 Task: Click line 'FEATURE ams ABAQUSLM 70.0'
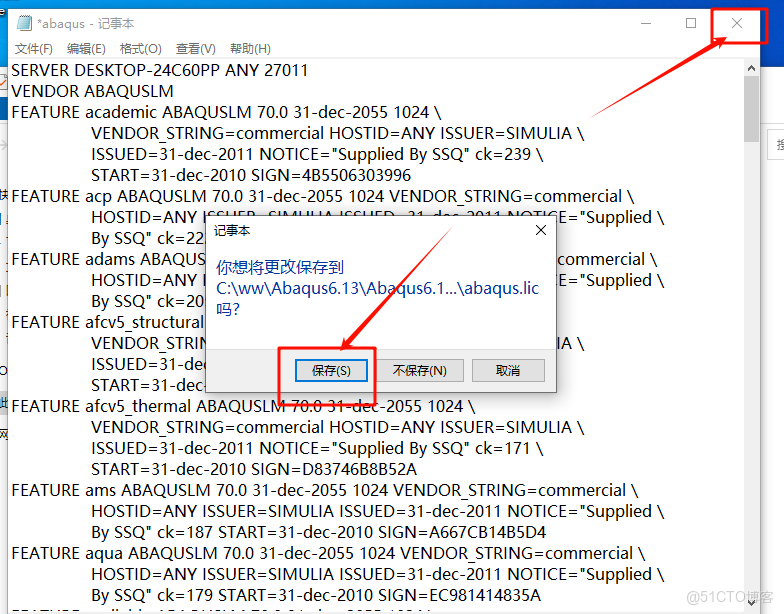[324, 490]
